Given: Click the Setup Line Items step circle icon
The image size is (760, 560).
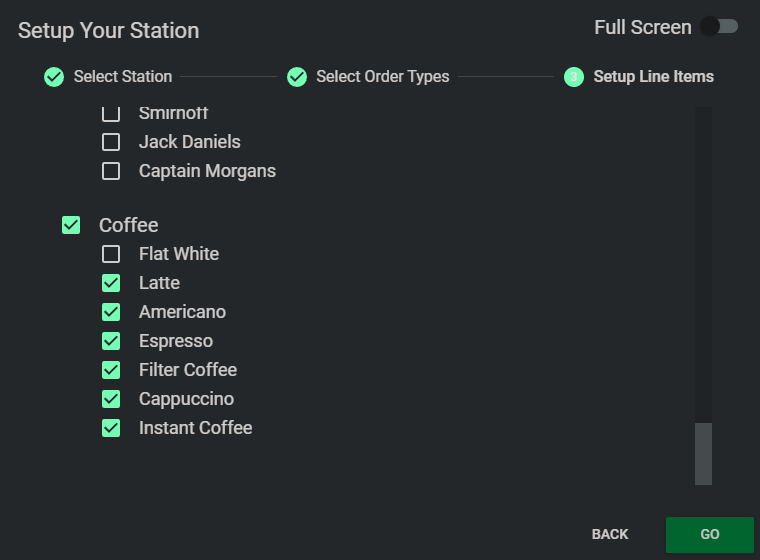Looking at the screenshot, I should 574,77.
